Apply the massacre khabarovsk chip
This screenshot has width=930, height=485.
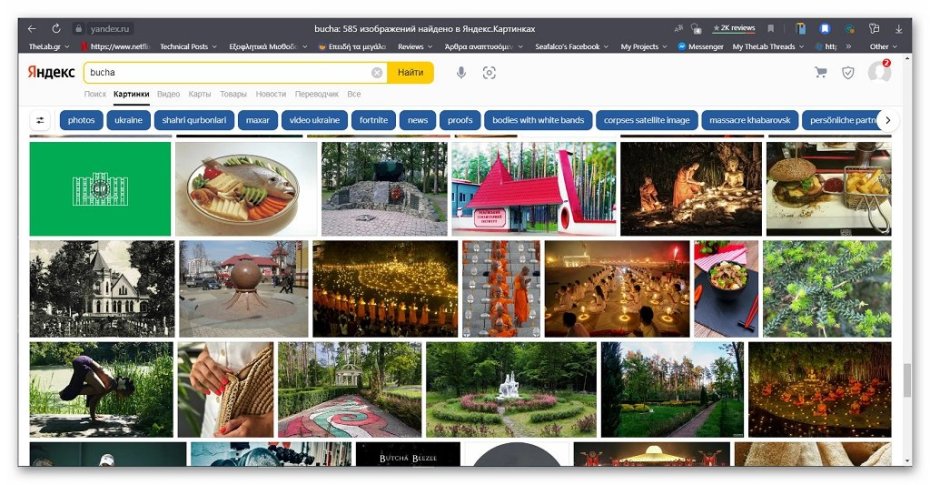click(750, 120)
